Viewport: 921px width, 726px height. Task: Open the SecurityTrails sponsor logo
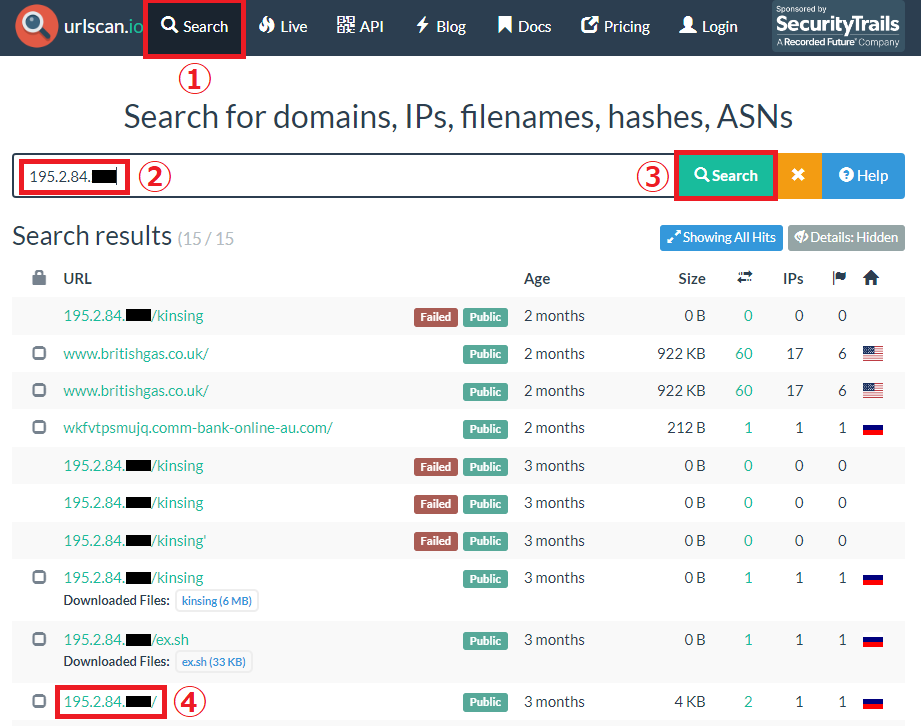pos(838,27)
